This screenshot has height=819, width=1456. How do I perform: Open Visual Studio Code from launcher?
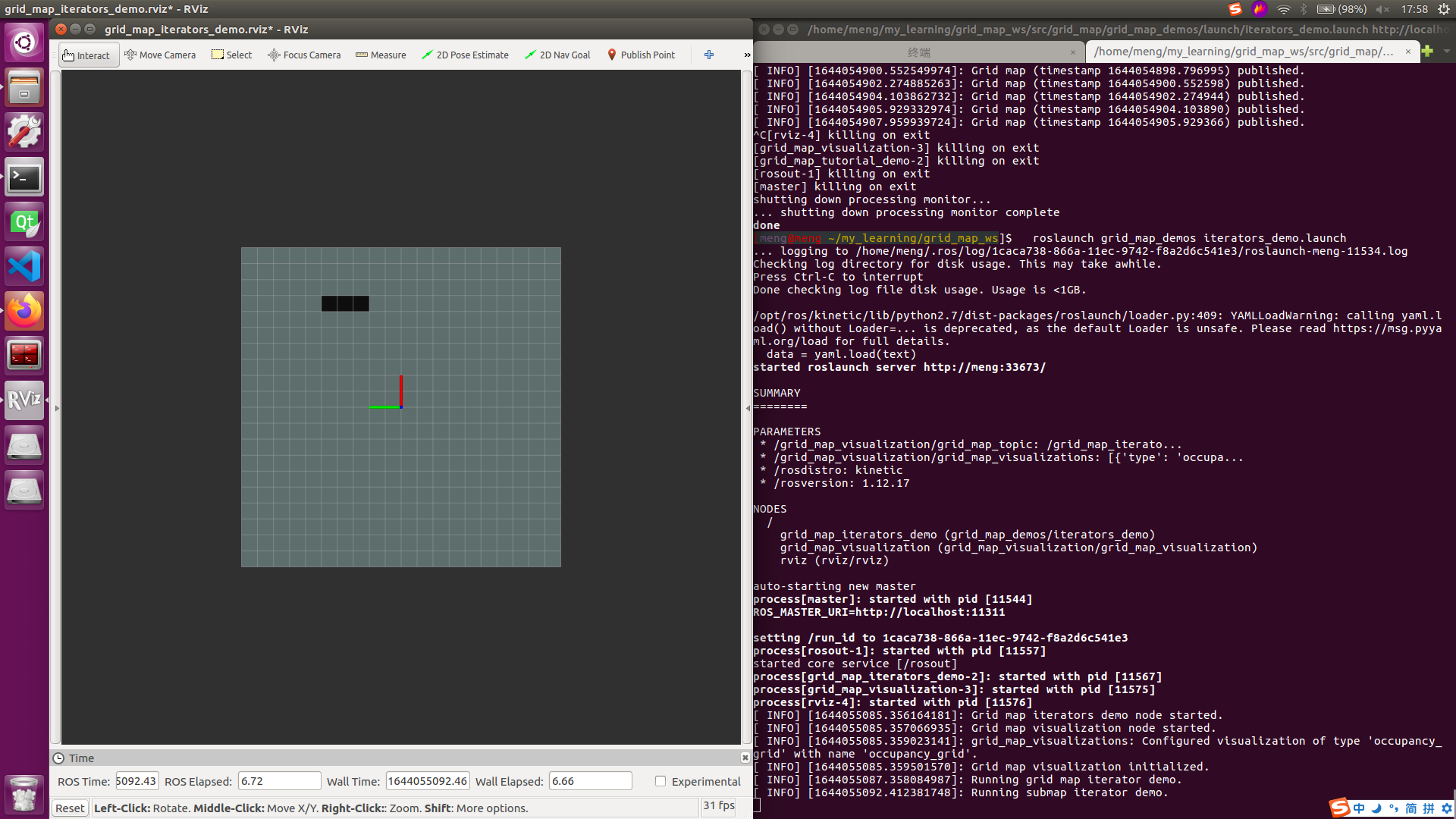(24, 266)
